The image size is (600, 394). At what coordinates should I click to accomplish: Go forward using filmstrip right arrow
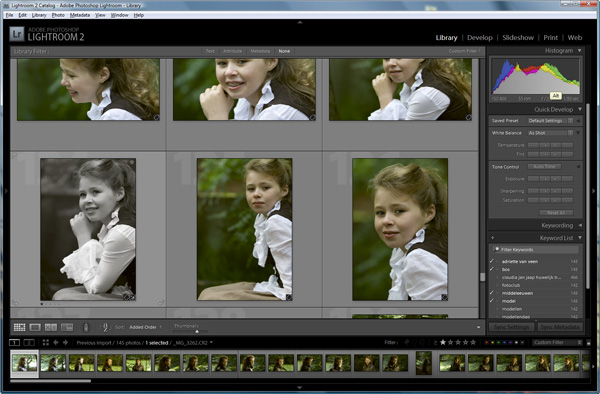(x=65, y=342)
